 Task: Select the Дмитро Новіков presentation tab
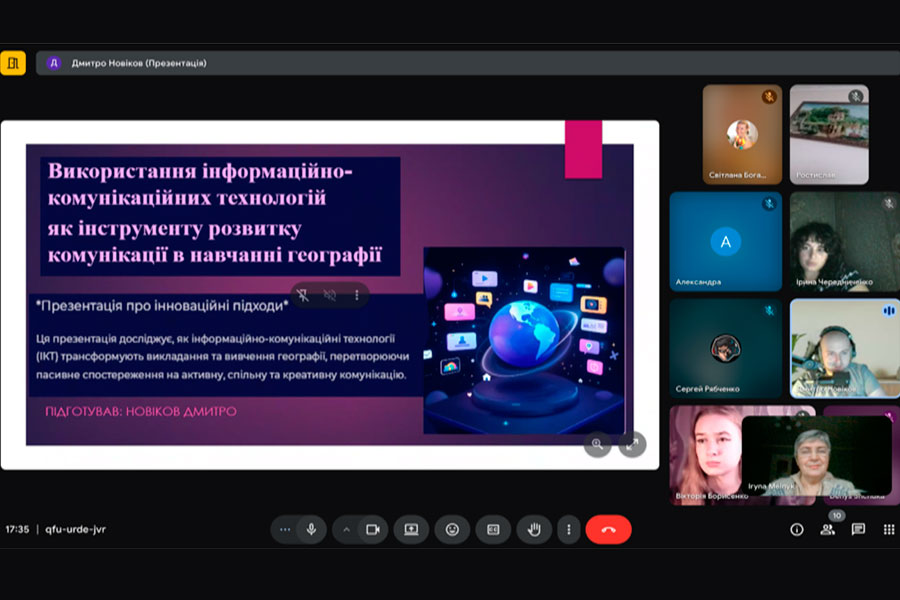(138, 63)
